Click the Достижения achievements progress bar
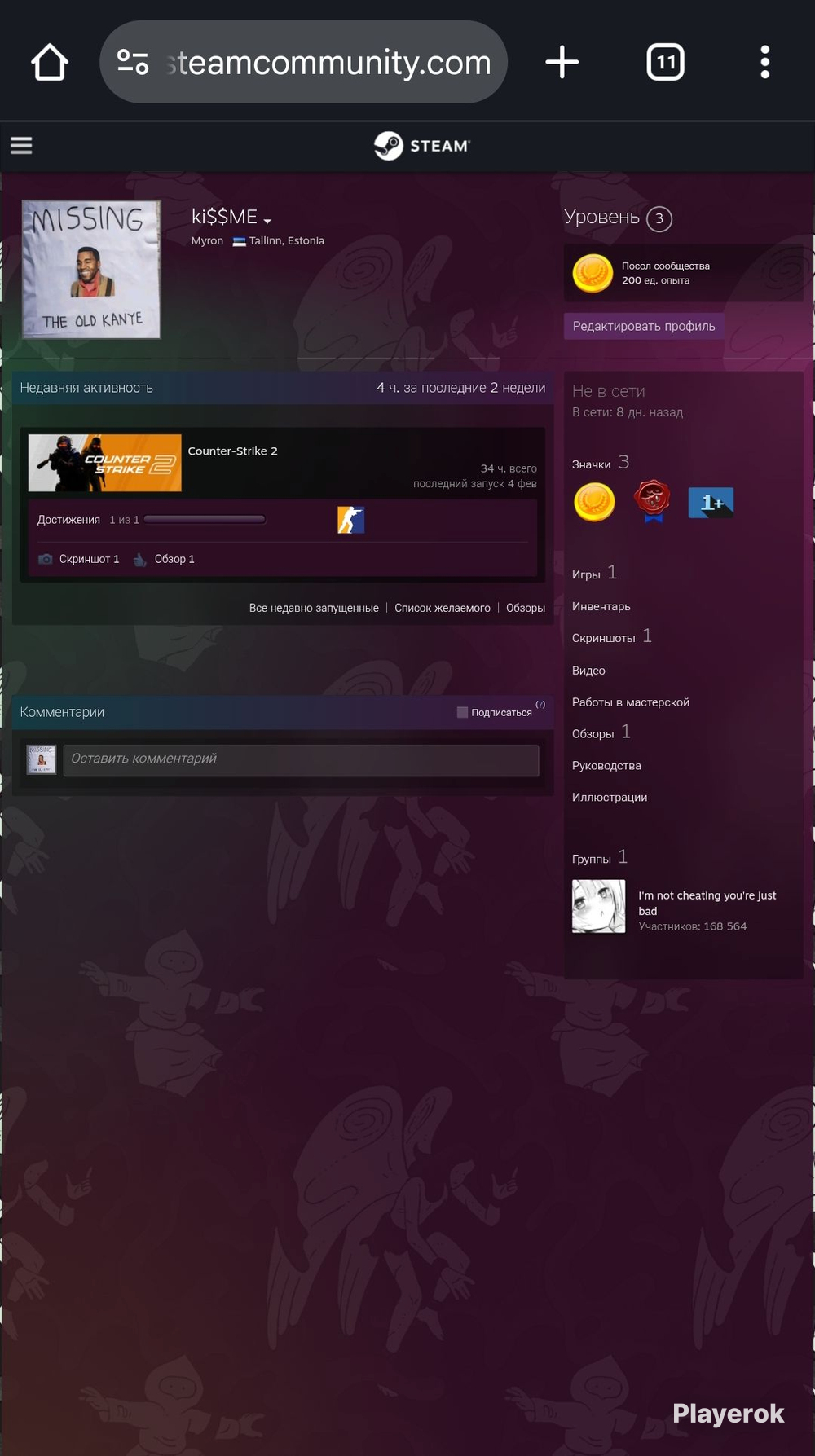This screenshot has width=815, height=1456. pos(205,519)
